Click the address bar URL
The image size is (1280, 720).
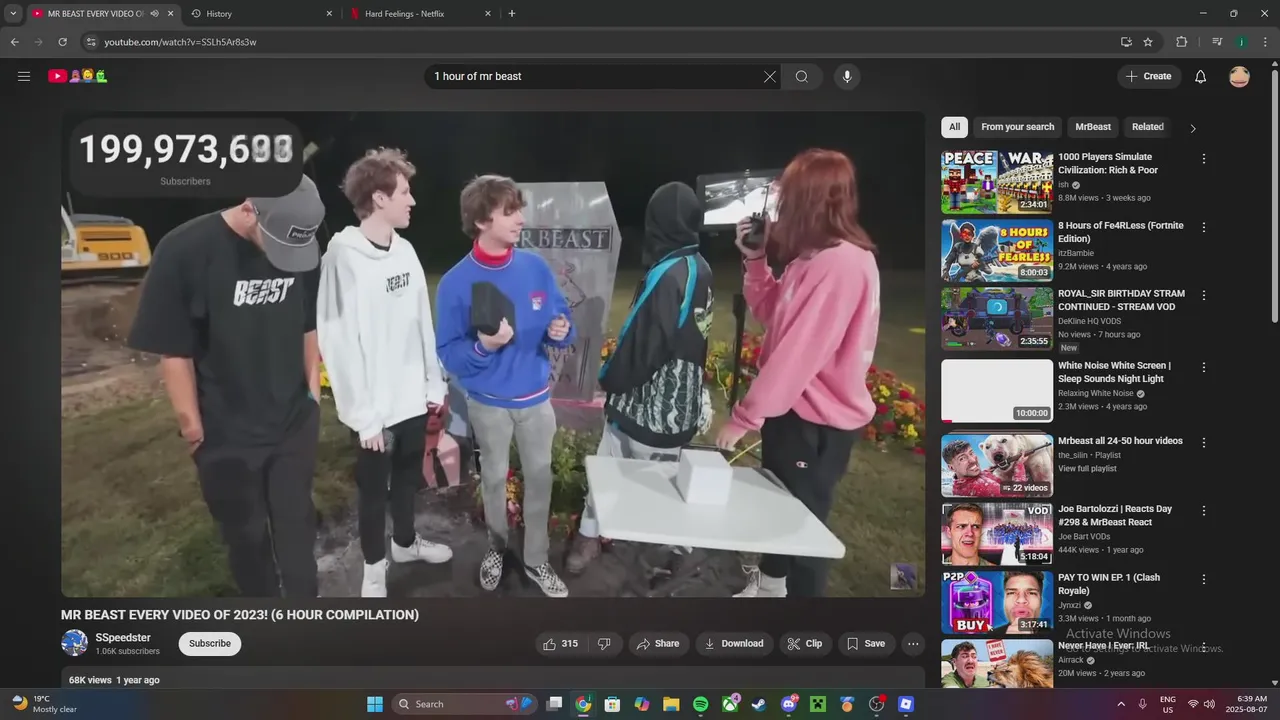coord(180,42)
